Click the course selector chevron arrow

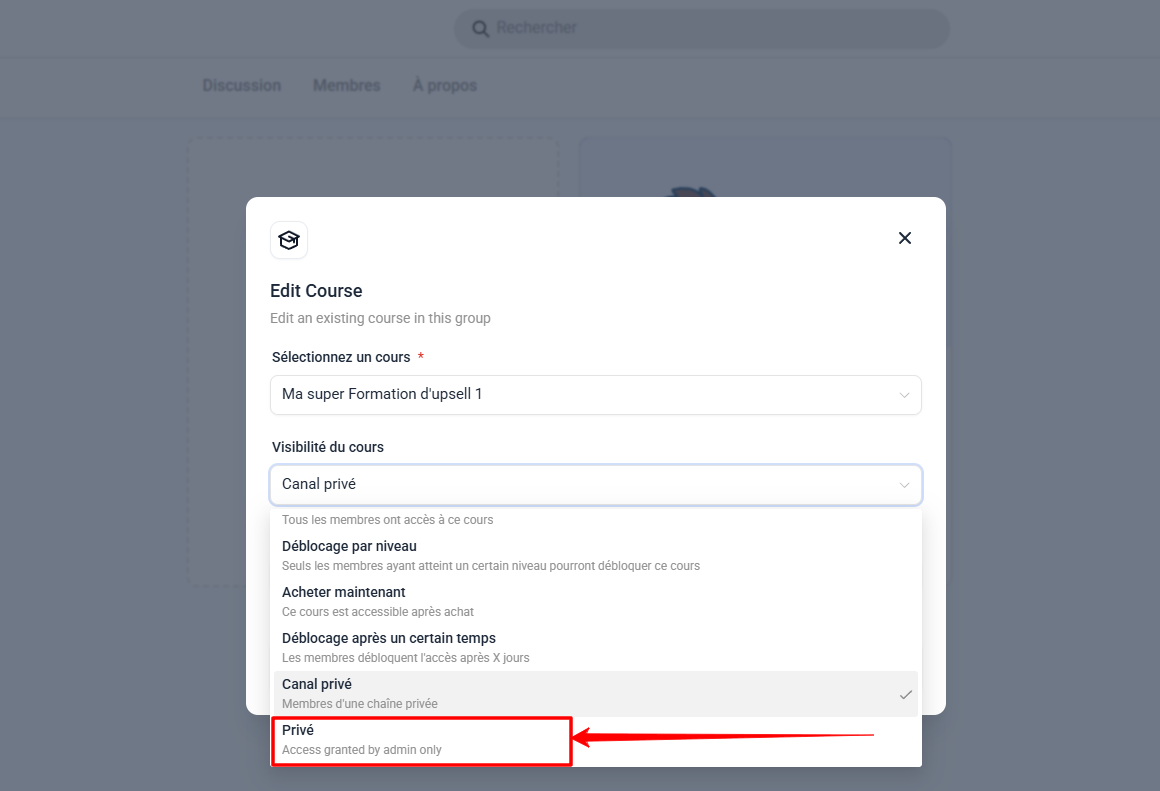(904, 395)
